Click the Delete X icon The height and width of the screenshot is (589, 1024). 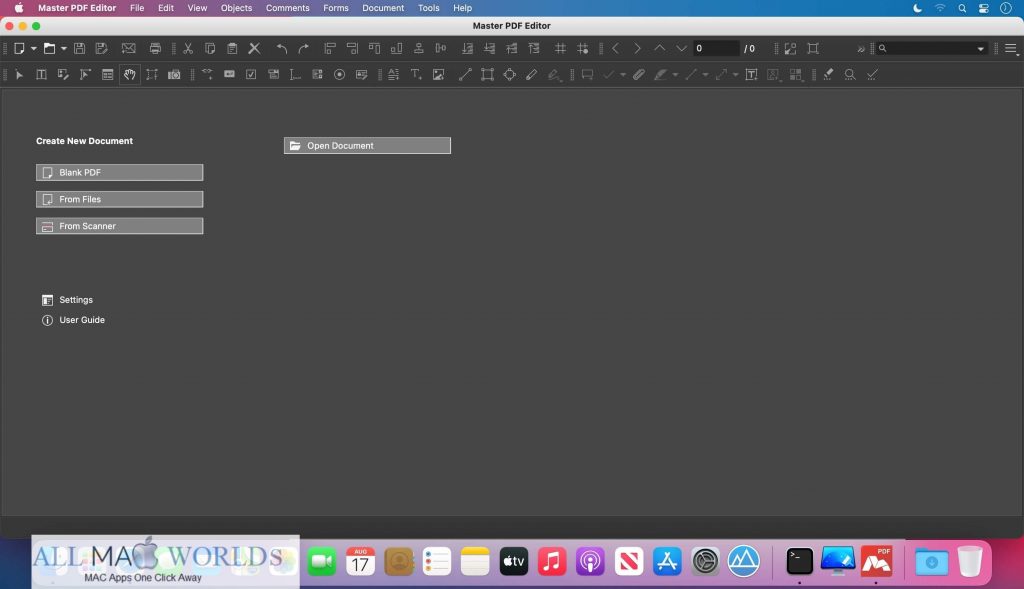(x=254, y=48)
